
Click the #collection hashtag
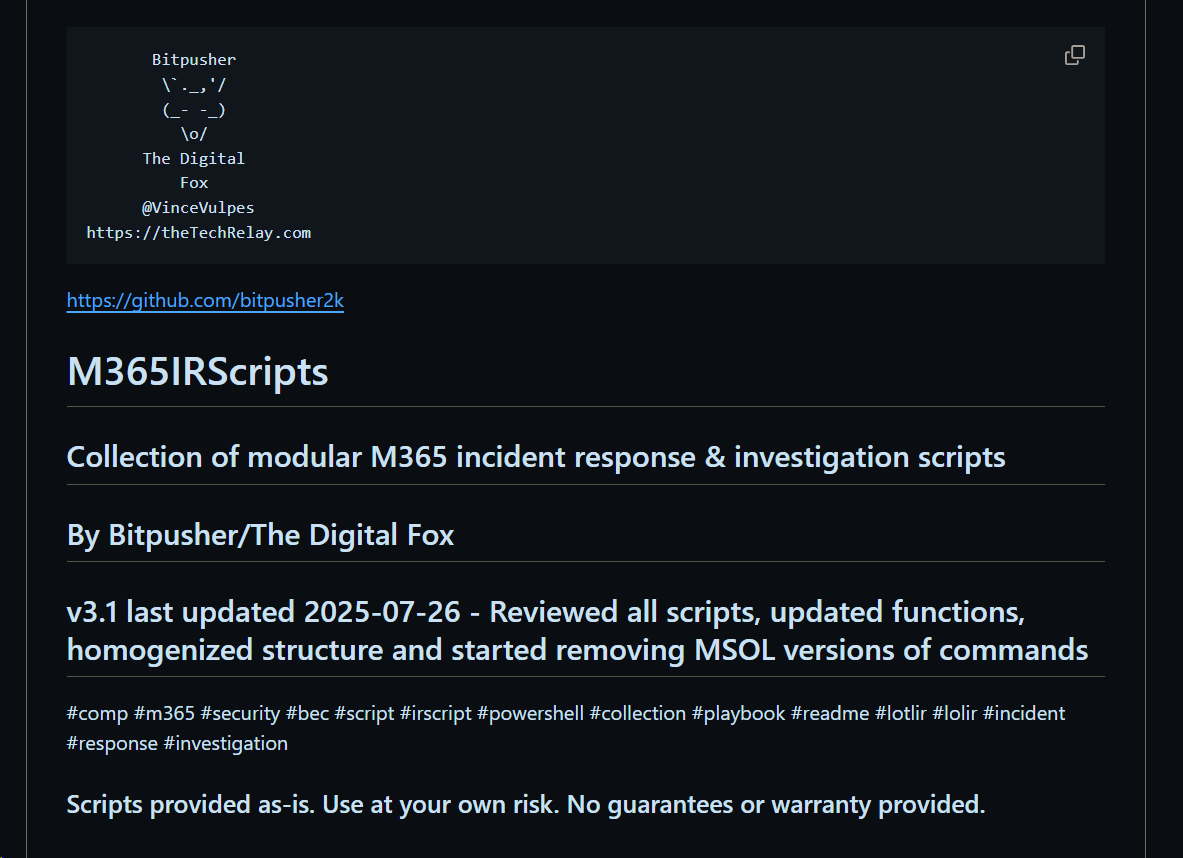pyautogui.click(x=637, y=713)
